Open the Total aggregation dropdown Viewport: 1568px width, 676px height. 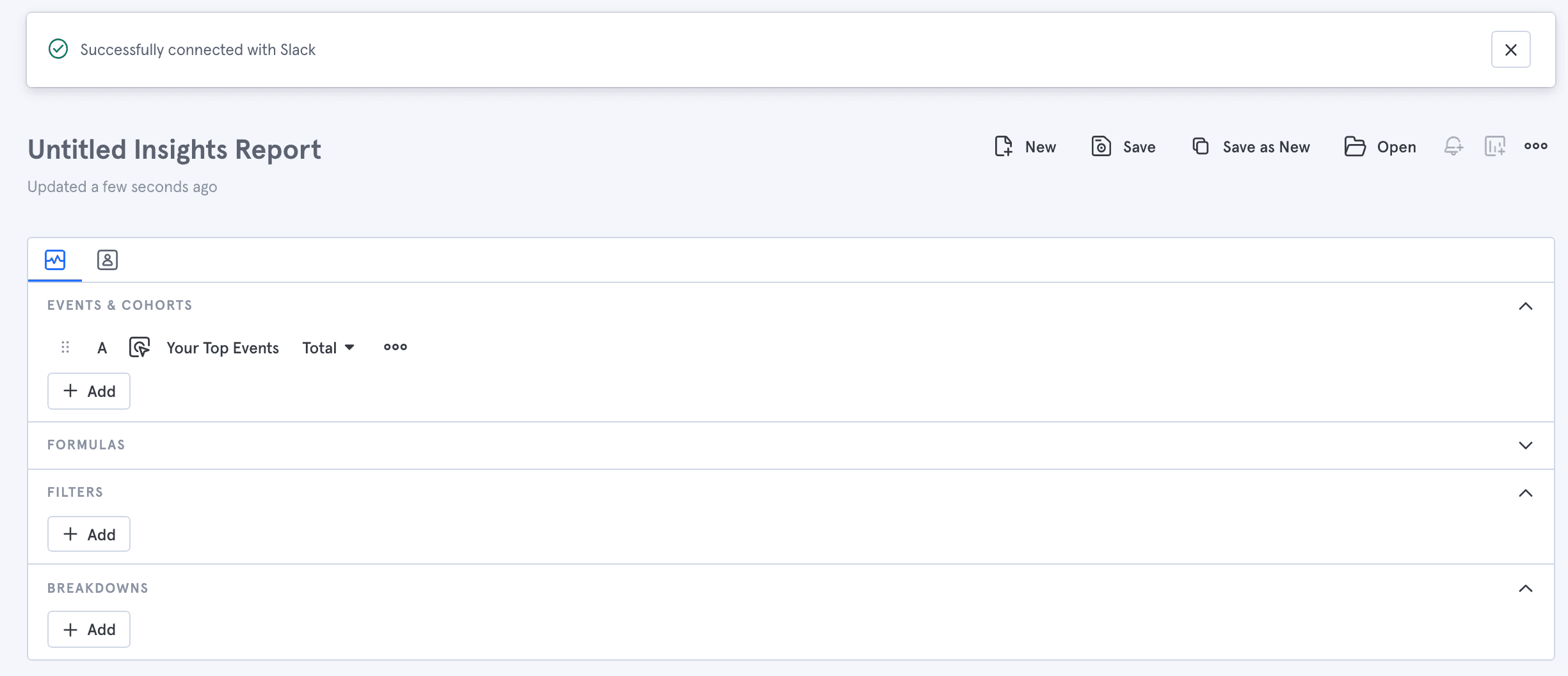click(328, 347)
